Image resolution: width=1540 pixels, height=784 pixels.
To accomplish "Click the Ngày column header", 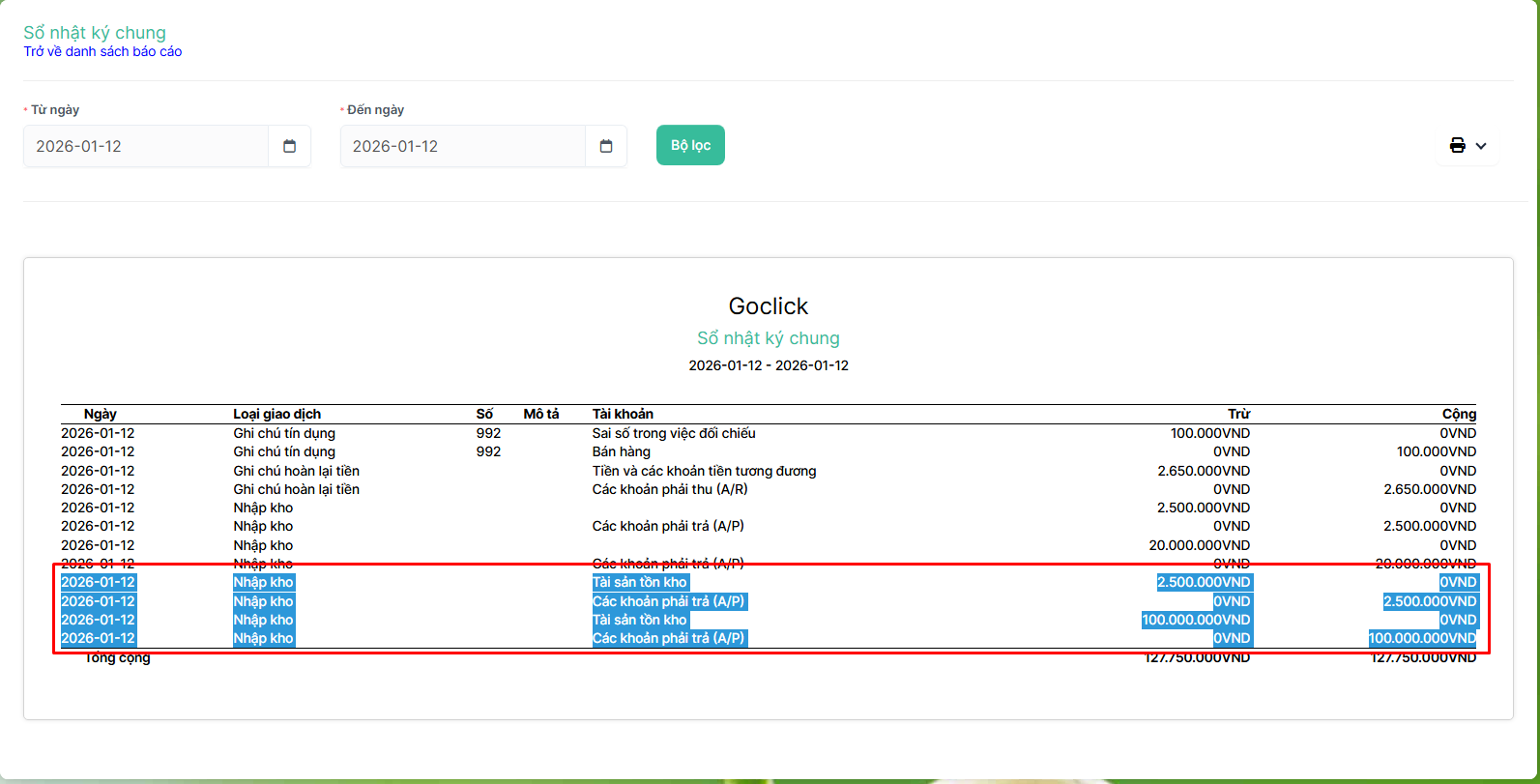I will [x=100, y=414].
